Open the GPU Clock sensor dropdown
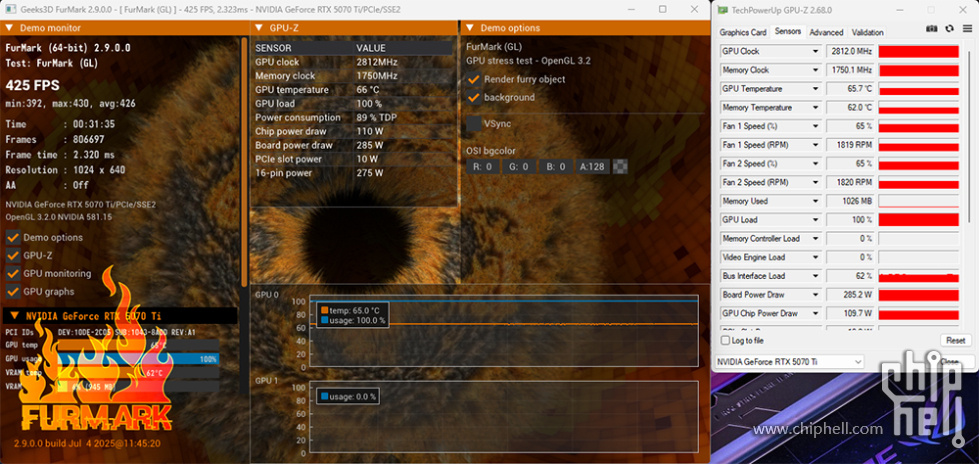The width and height of the screenshot is (979, 464). coord(815,51)
